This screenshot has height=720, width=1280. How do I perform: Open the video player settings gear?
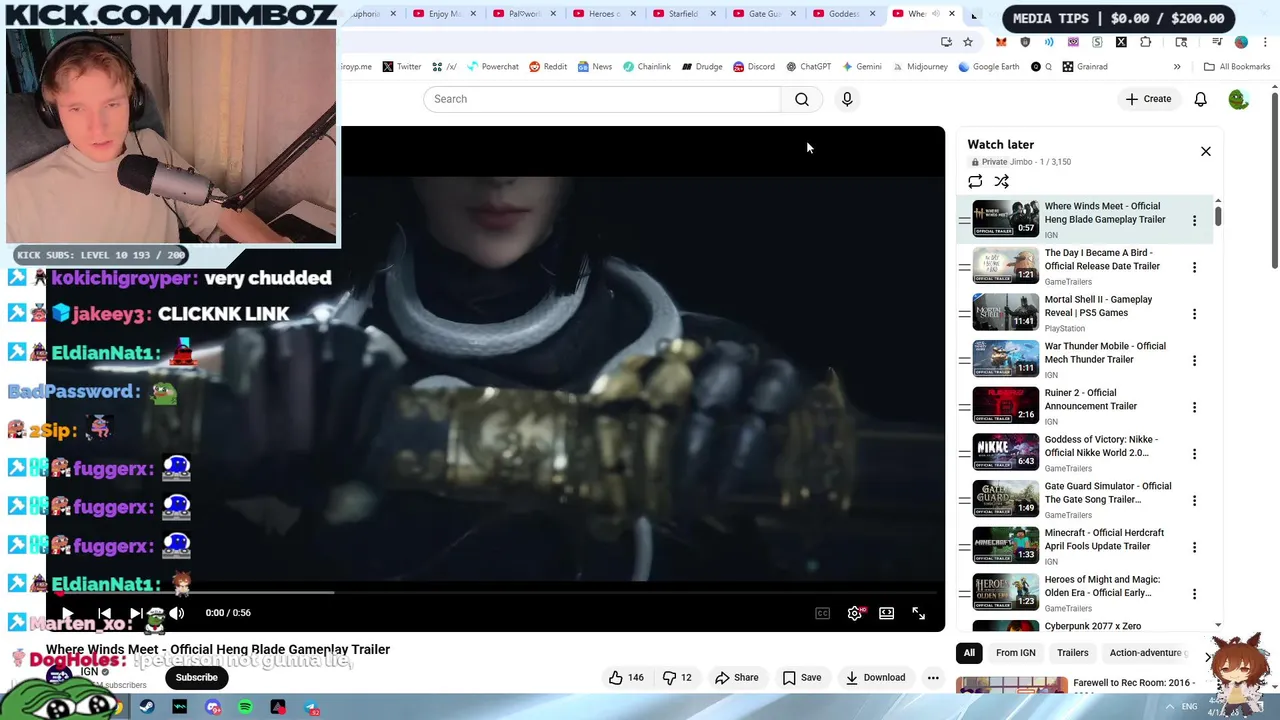point(855,613)
